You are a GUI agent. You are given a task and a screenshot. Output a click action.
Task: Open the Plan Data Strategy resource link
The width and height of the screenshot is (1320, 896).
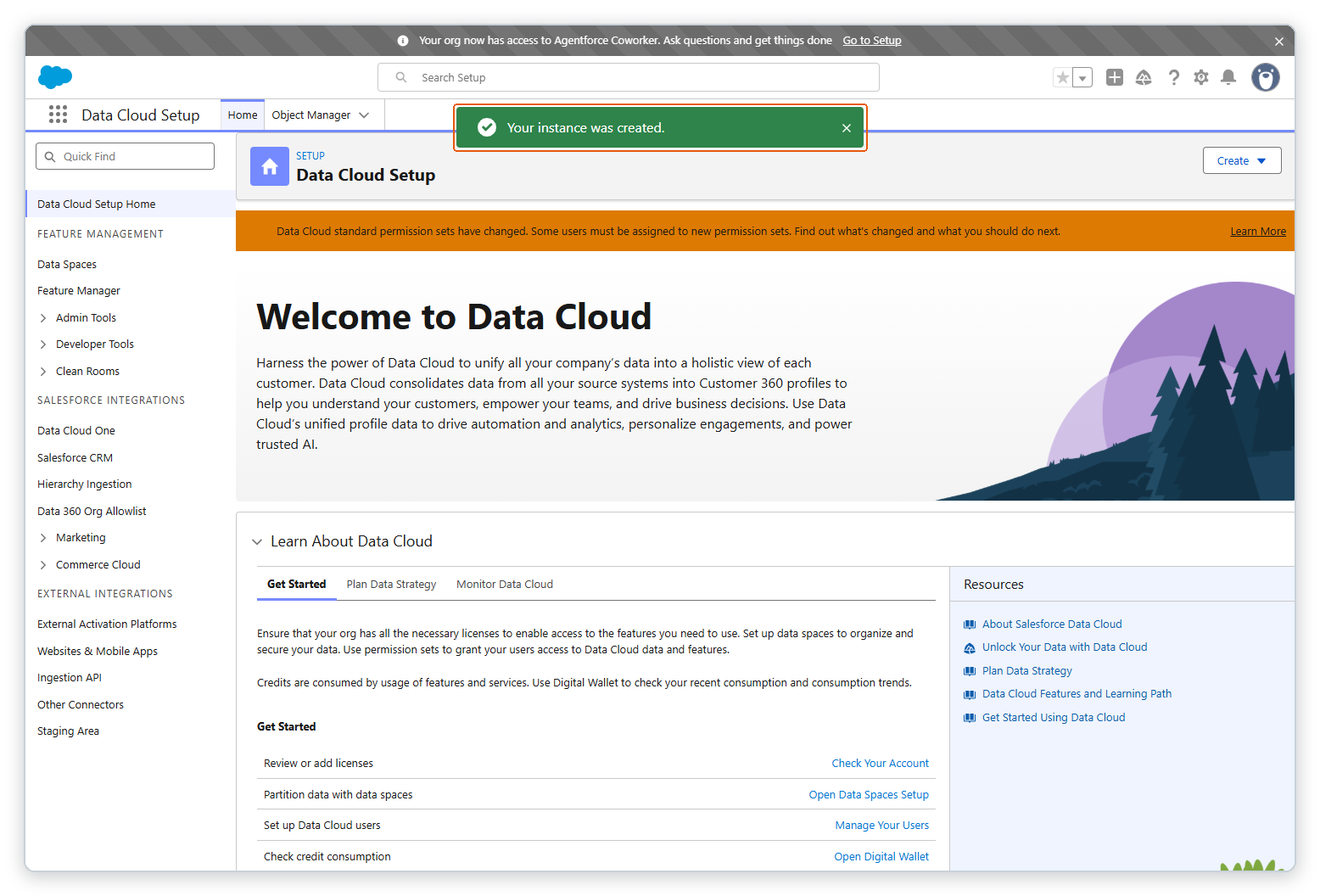pos(1027,670)
